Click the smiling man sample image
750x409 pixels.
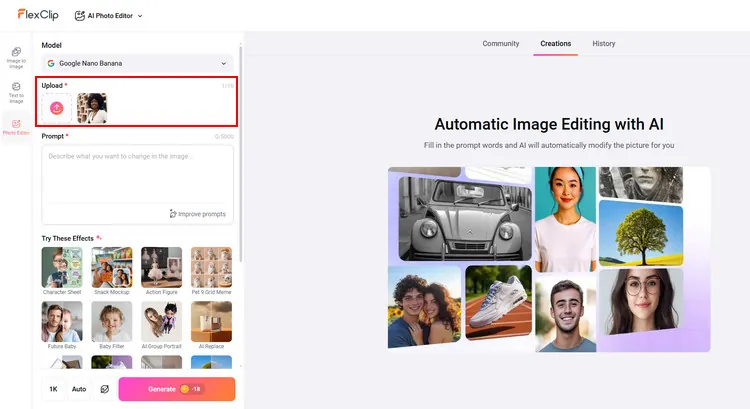(565, 314)
